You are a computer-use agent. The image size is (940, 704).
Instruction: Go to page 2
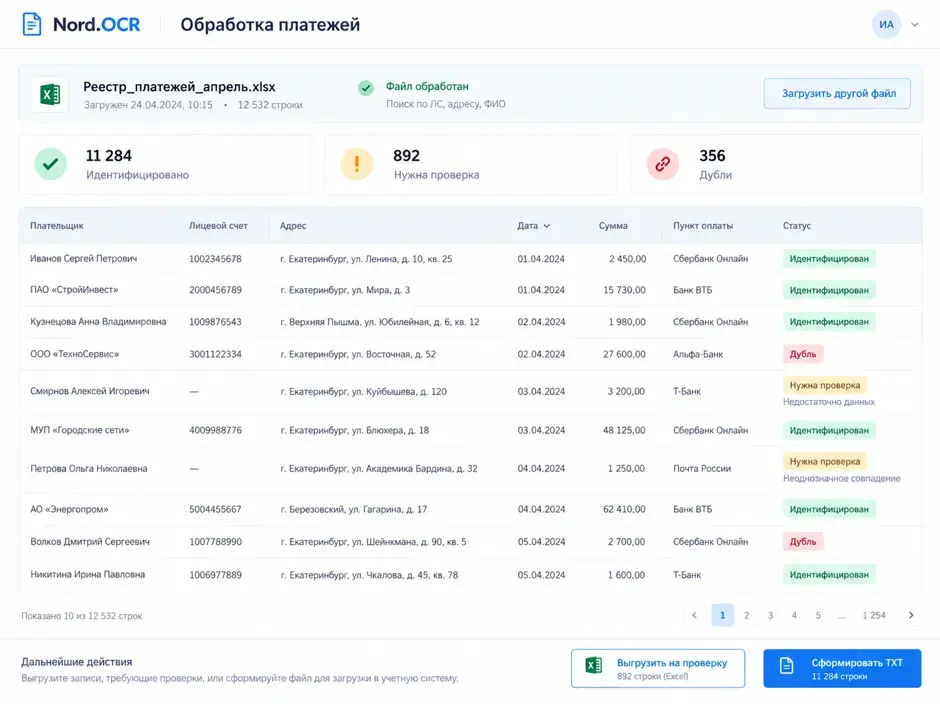point(746,615)
